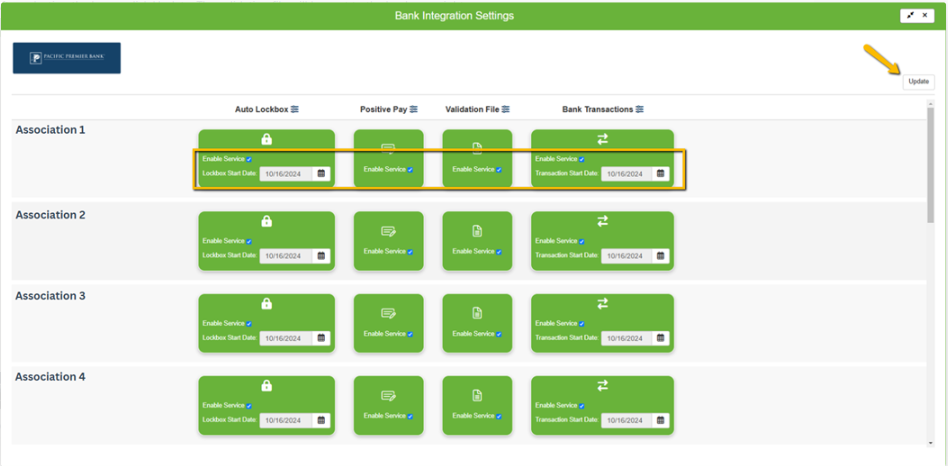Toggle Association 1 Bank Transactions Enable Service checkbox
Viewport: 948px width, 466px height.
coord(582,160)
